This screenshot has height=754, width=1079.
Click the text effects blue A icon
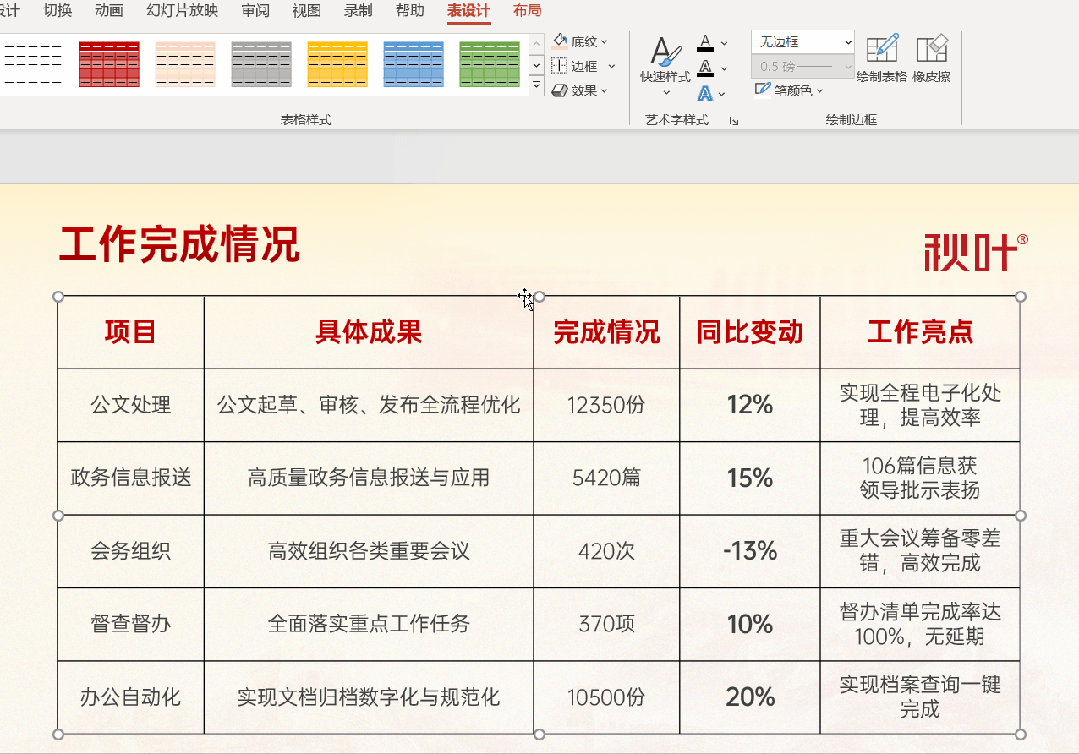click(x=705, y=94)
